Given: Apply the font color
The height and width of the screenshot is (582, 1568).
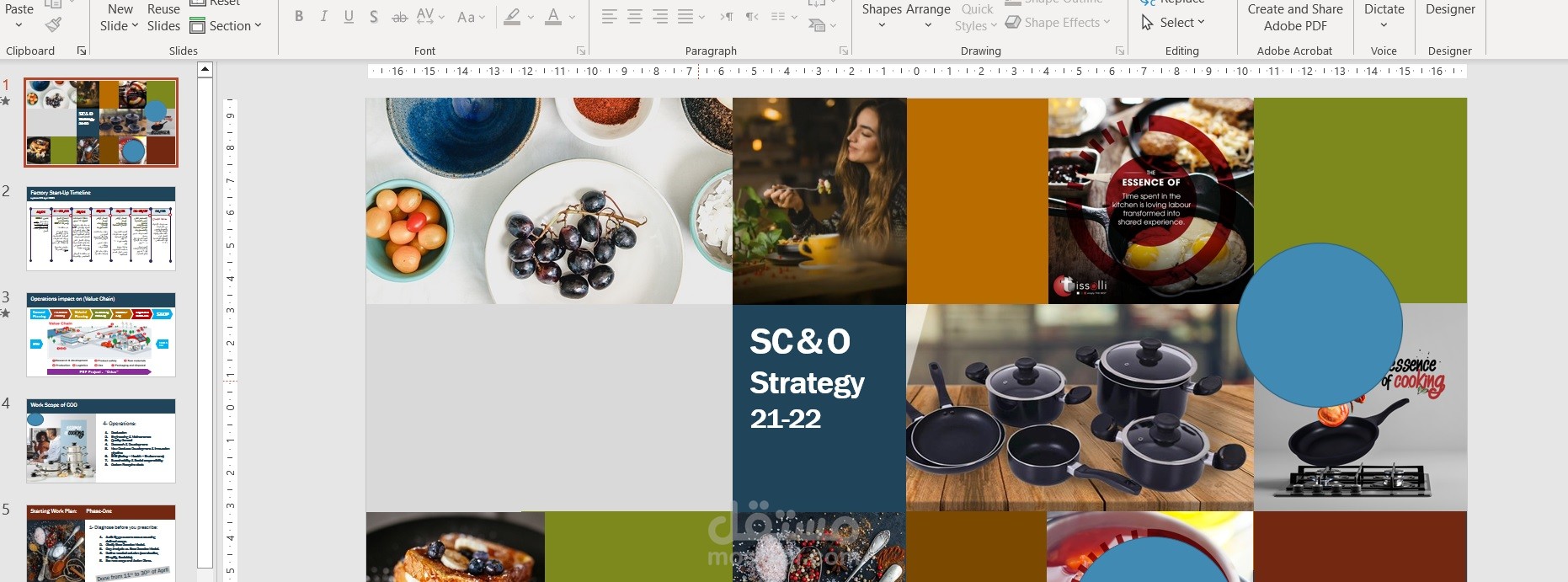Looking at the screenshot, I should pos(553,16).
